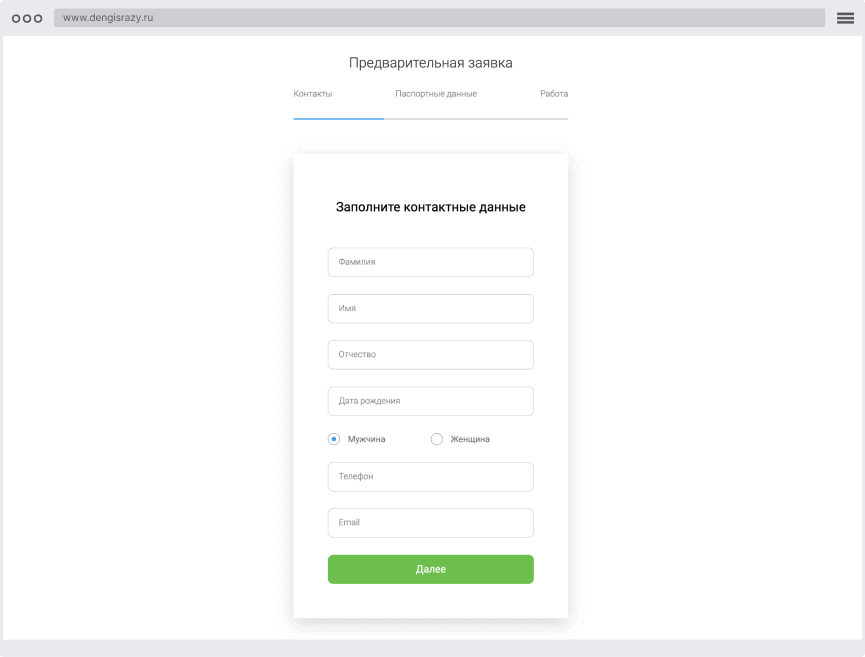Focus the www.dengisrazy.ru address bar

coord(438,18)
